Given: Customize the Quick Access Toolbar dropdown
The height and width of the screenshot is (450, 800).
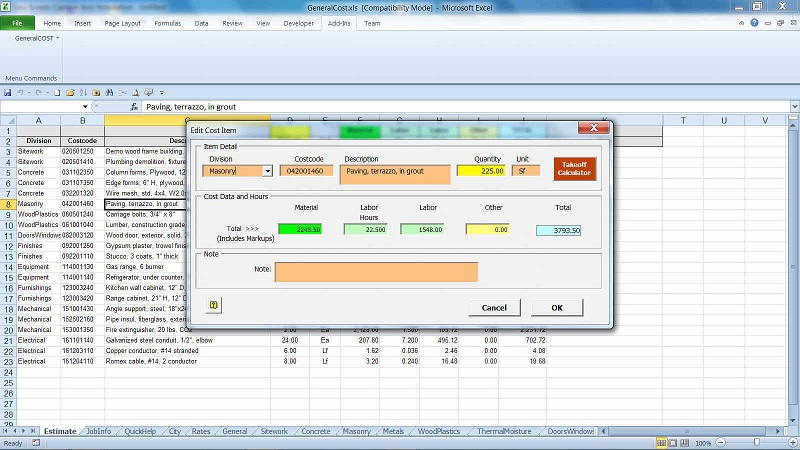Looking at the screenshot, I should coord(162,92).
